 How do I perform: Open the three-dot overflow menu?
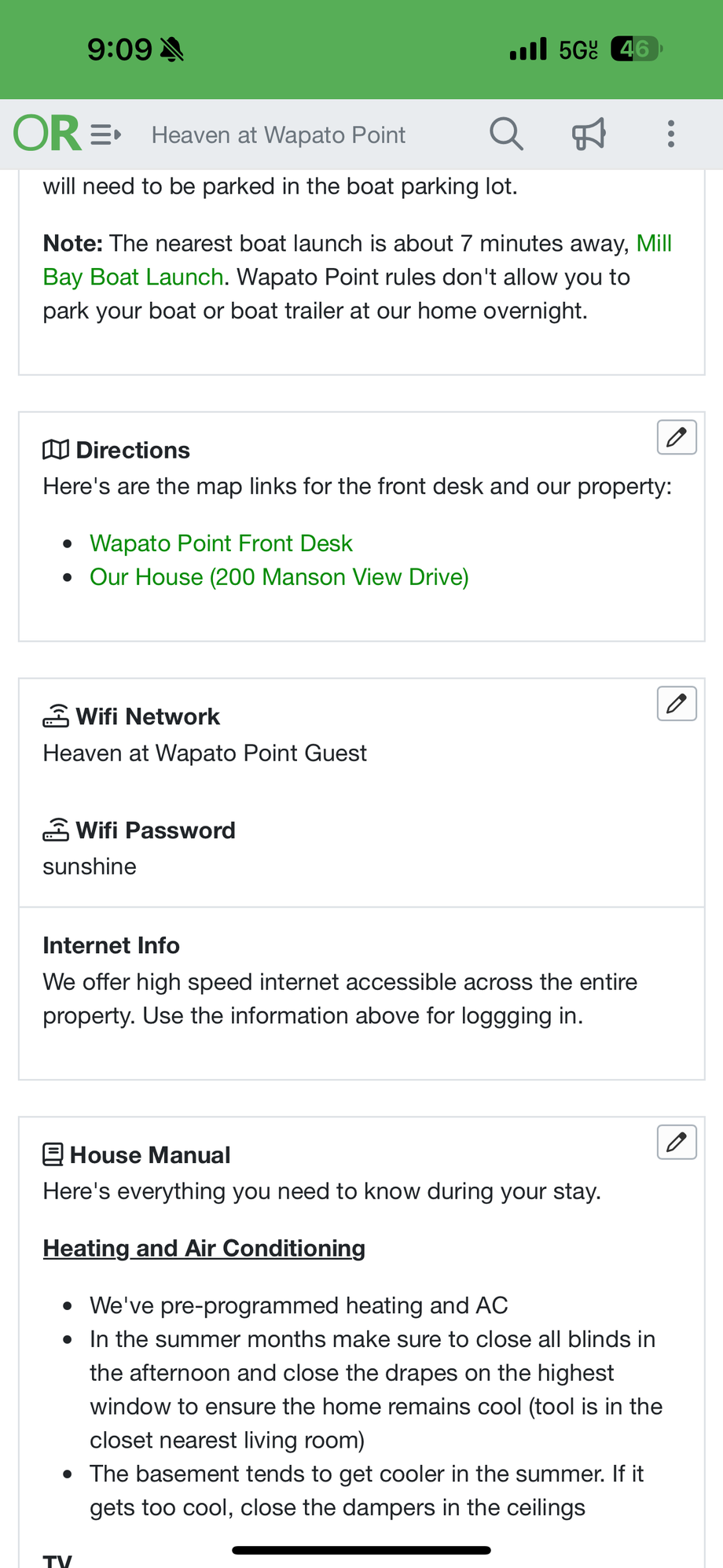(x=670, y=134)
